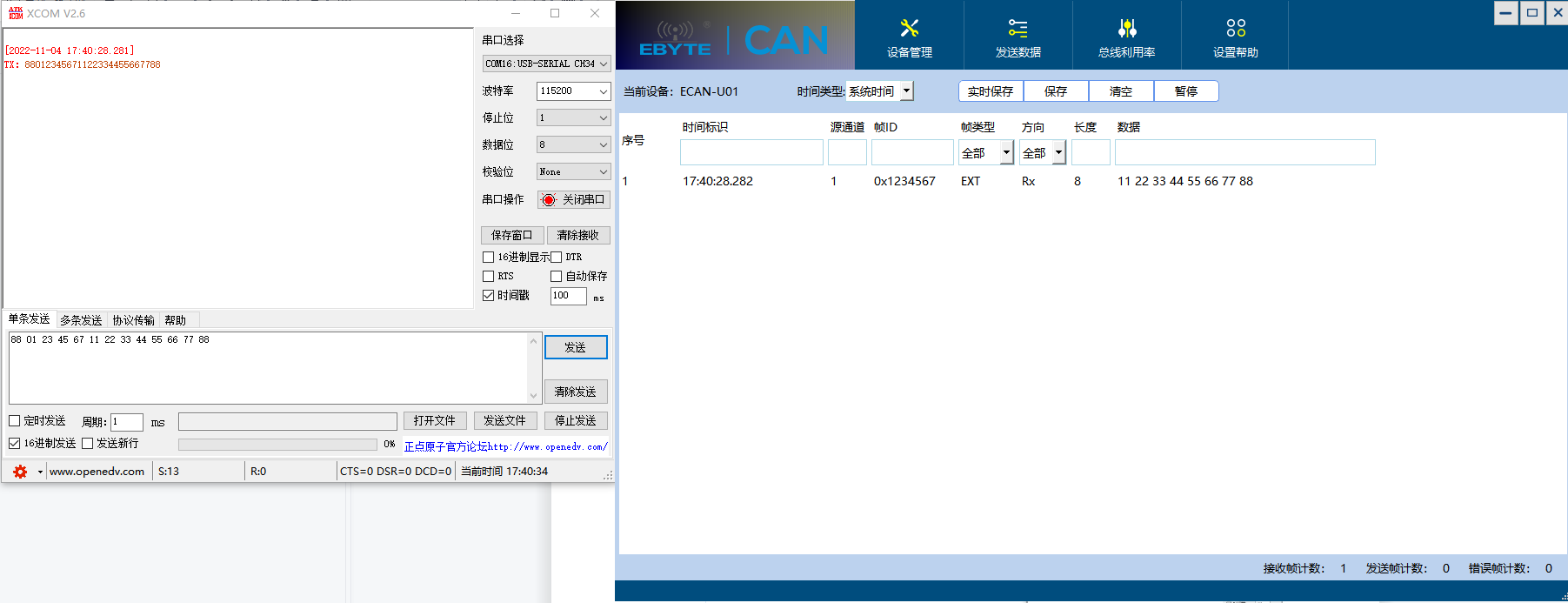Image resolution: width=1568 pixels, height=603 pixels.
Task: Switch to 多条发送 tab
Action: coord(81,320)
